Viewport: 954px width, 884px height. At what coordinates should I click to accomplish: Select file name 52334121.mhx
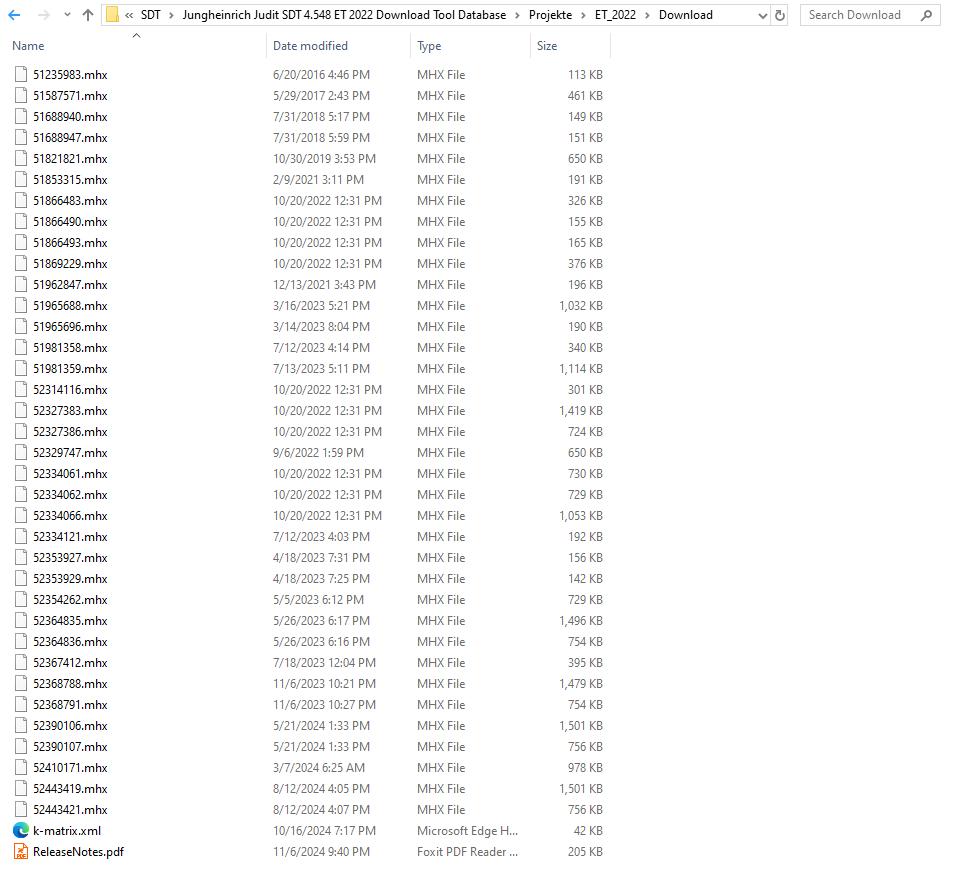pos(70,537)
